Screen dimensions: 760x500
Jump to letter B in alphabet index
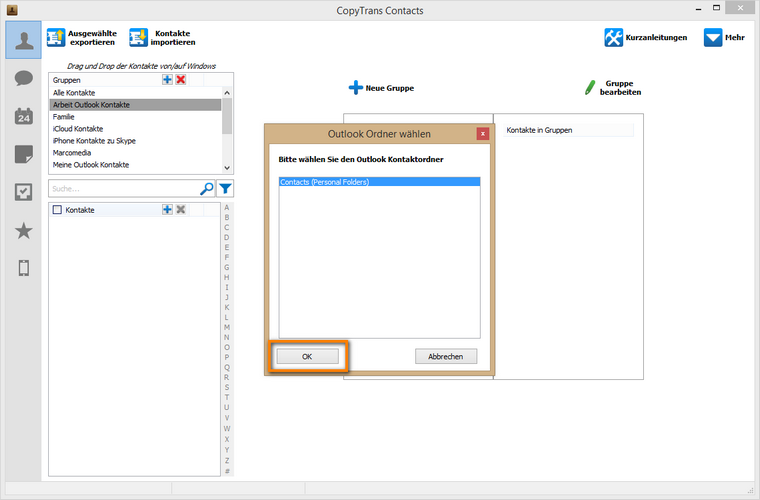(227, 218)
